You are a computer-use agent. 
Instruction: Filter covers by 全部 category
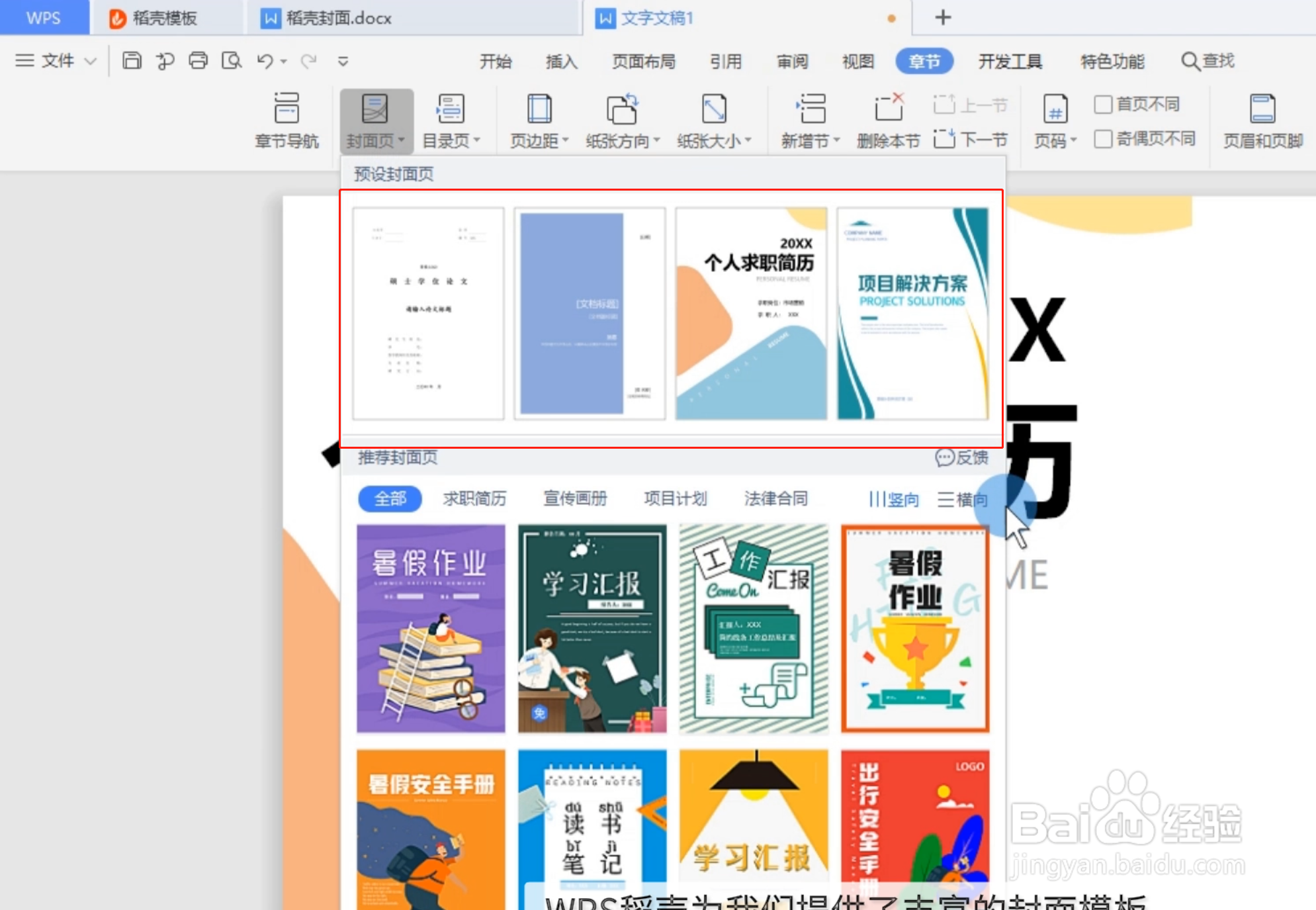390,499
